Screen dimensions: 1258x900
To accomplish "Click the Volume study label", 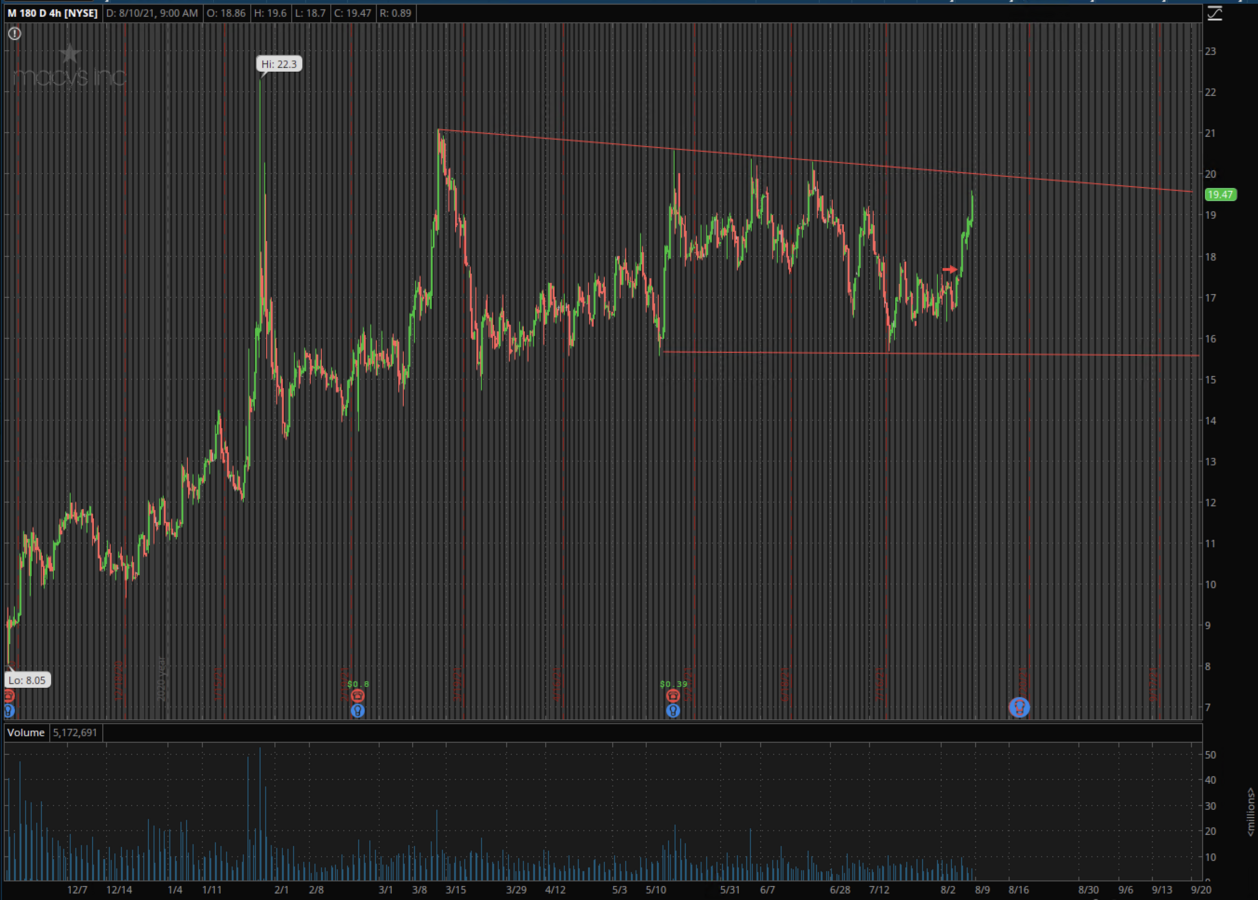I will click(x=26, y=733).
